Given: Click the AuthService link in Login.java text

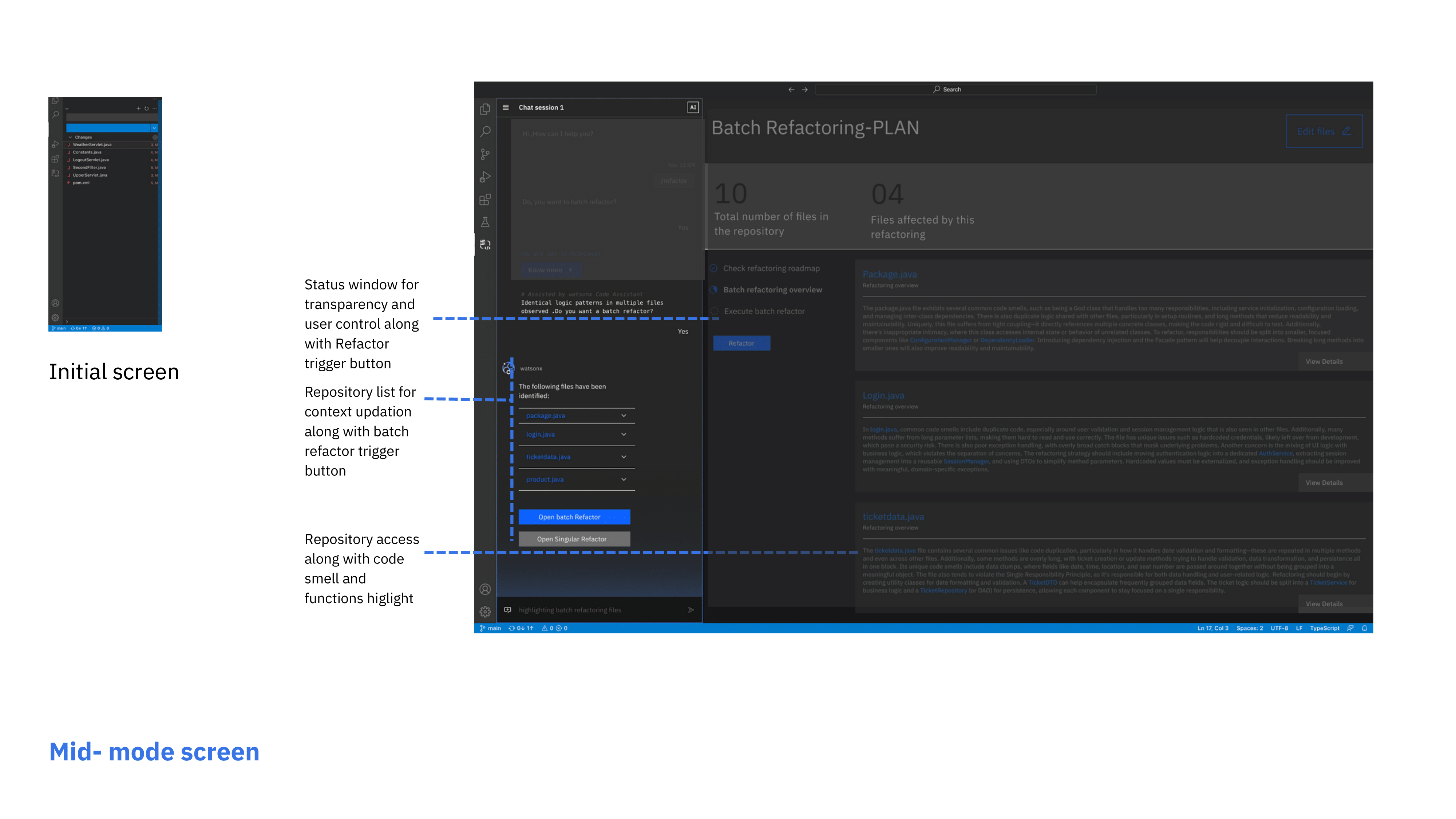Looking at the screenshot, I should click(1275, 453).
